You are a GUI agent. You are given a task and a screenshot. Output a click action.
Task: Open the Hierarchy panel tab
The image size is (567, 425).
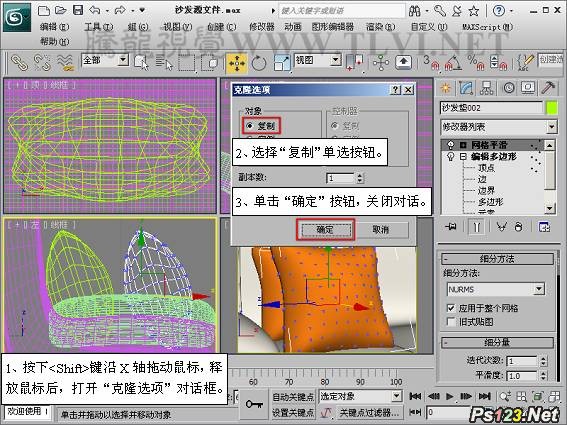(x=486, y=88)
